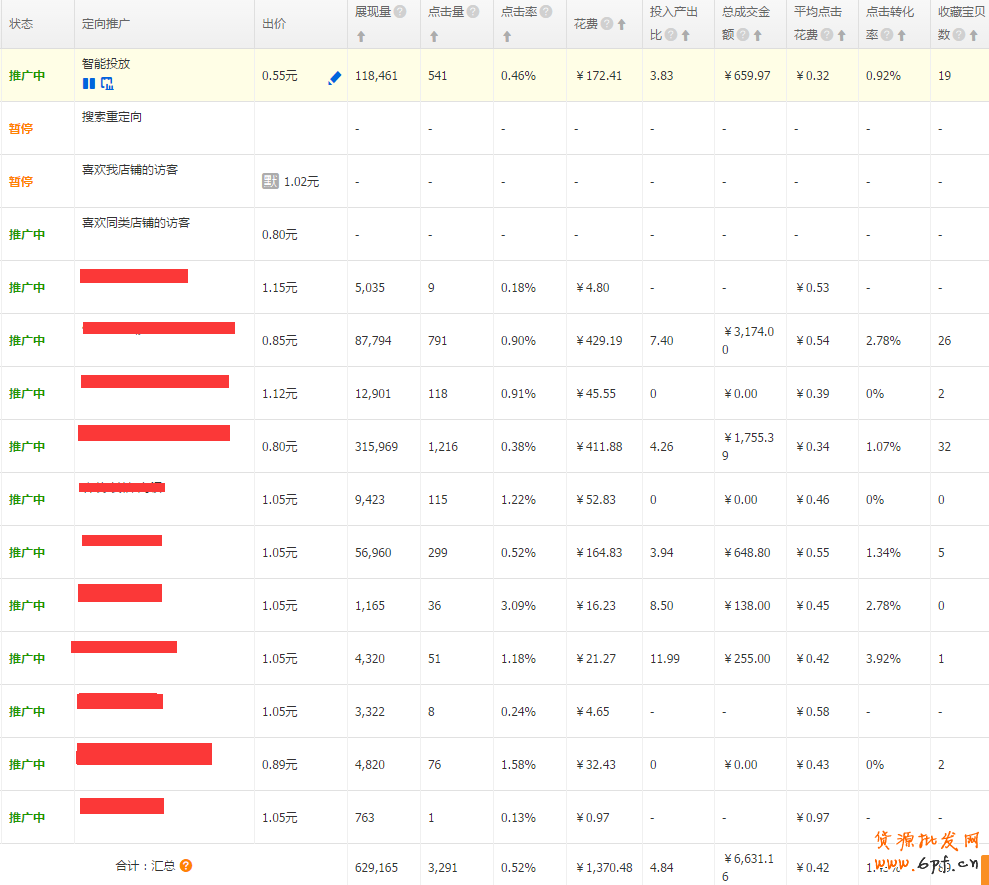989x885 pixels.
Task: Click 喜欢同类店铺的访客 targeting entry
Action: [136, 223]
